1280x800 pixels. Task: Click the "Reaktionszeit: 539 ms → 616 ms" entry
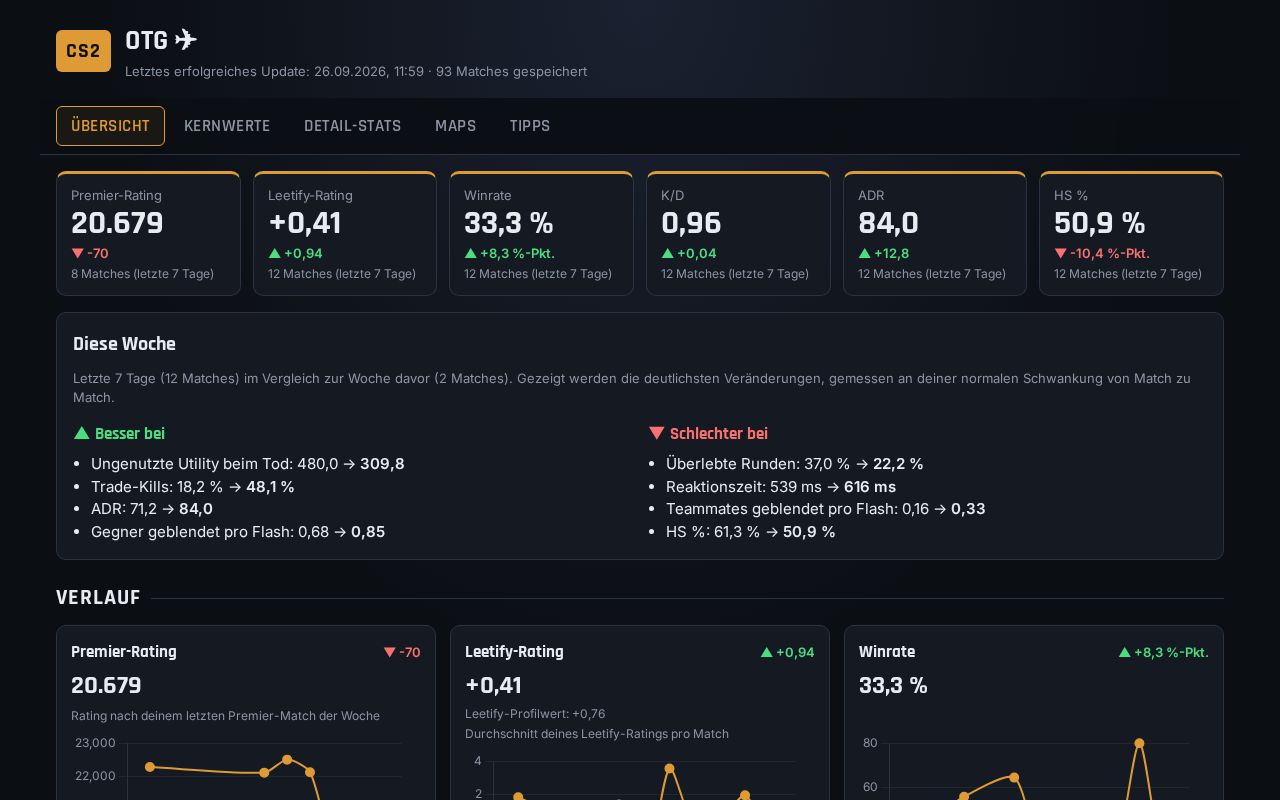click(x=780, y=487)
